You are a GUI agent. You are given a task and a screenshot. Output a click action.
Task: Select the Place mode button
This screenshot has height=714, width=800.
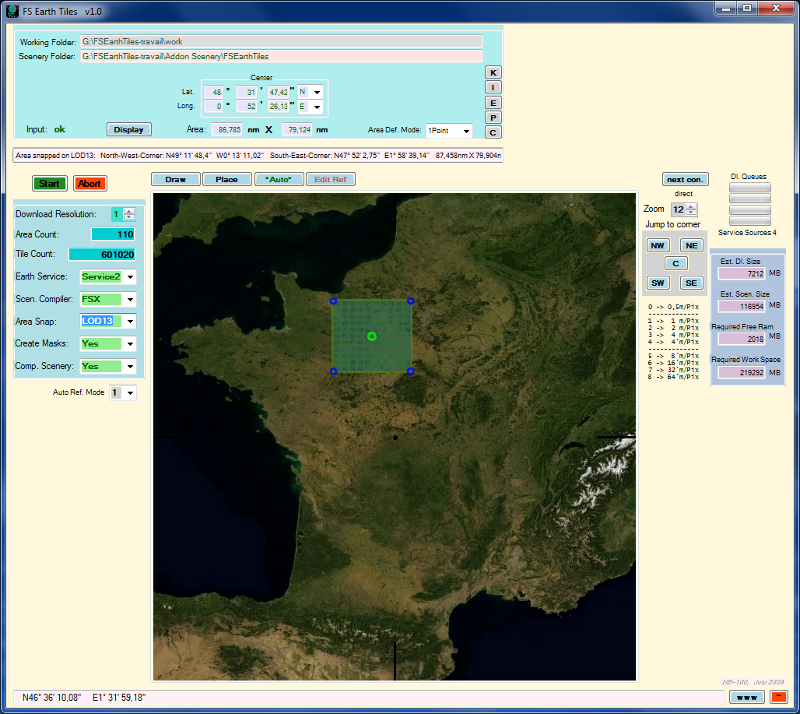click(227, 179)
